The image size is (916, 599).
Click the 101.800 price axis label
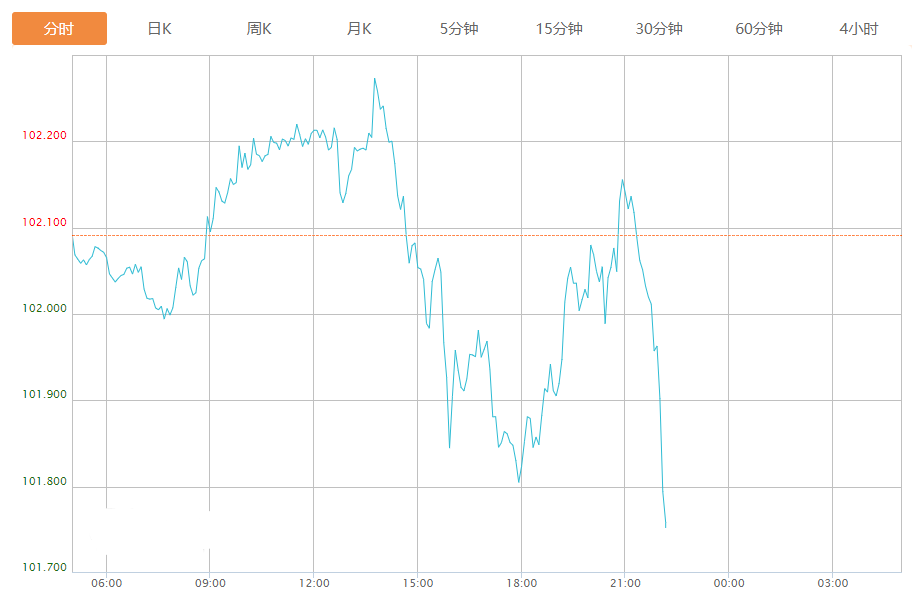coord(44,482)
